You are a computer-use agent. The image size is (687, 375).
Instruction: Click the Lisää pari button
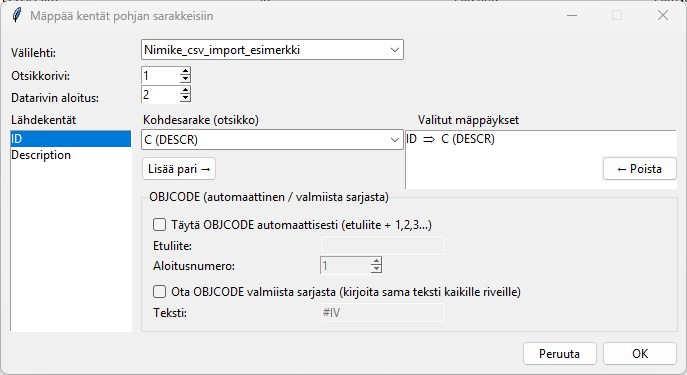pos(179,169)
